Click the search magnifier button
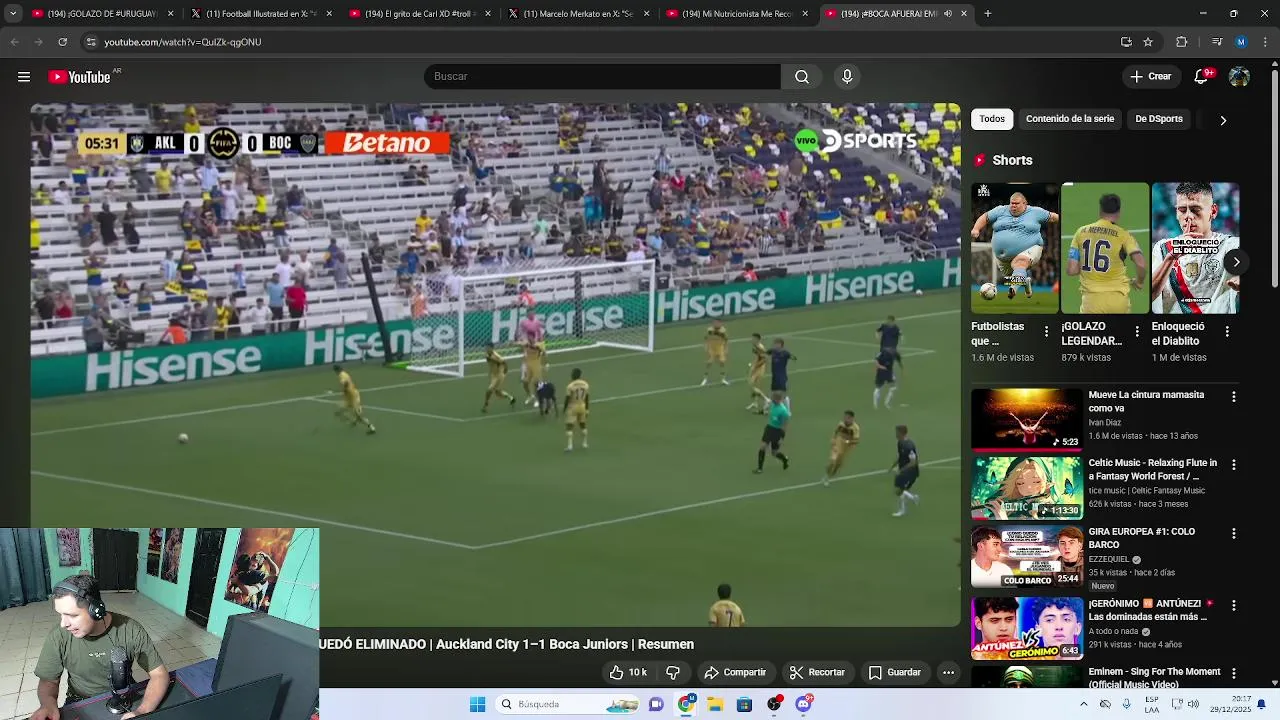 point(802,77)
